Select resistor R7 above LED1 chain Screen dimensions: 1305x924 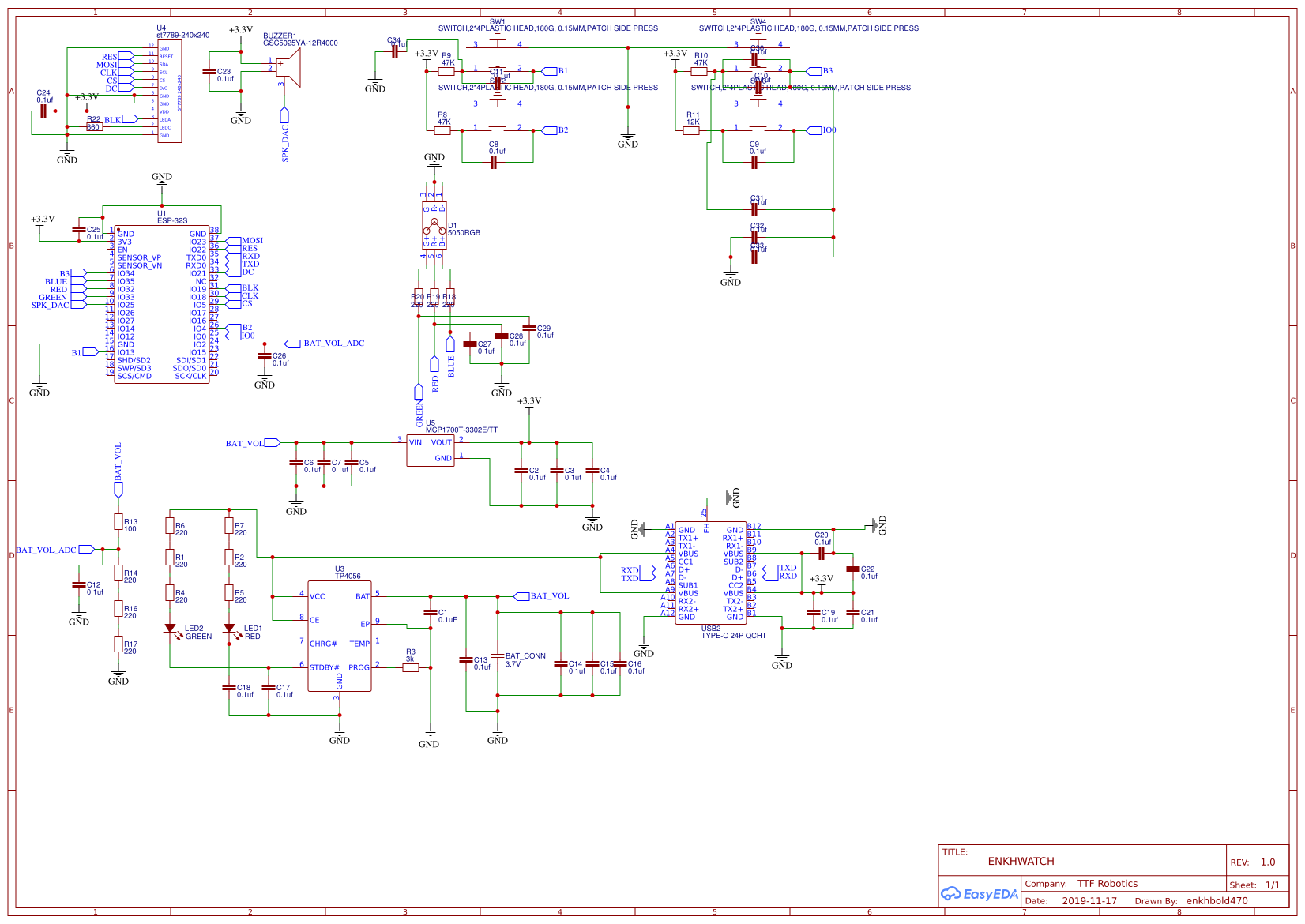(x=229, y=525)
